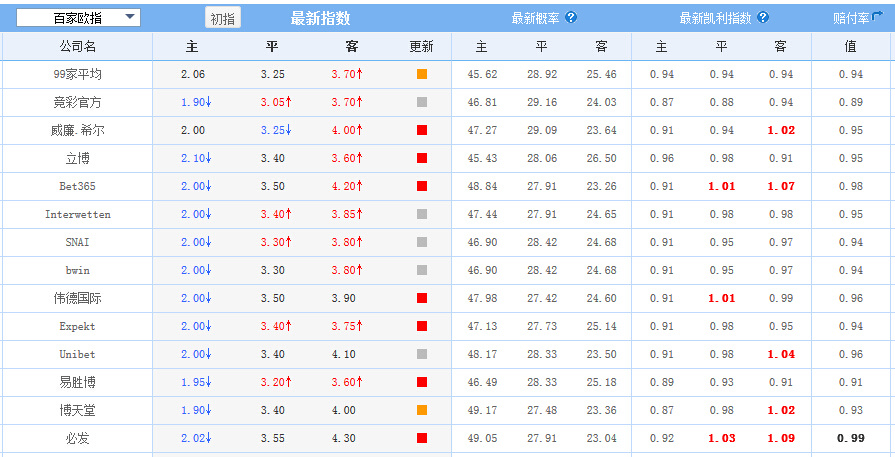
Task: Click orange update square for 博天堂
Action: click(x=422, y=410)
